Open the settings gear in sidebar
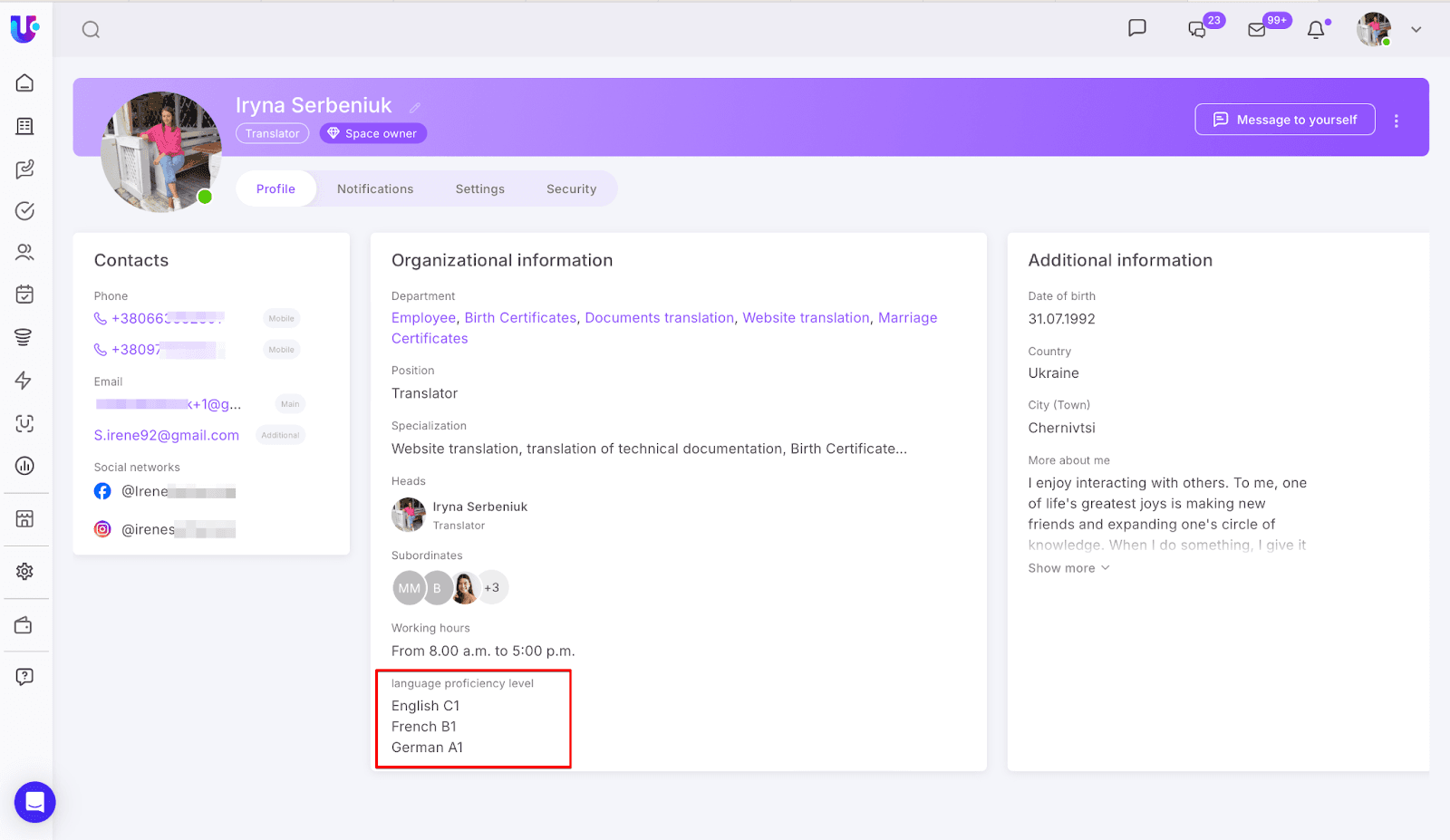The image size is (1450, 840). click(24, 572)
